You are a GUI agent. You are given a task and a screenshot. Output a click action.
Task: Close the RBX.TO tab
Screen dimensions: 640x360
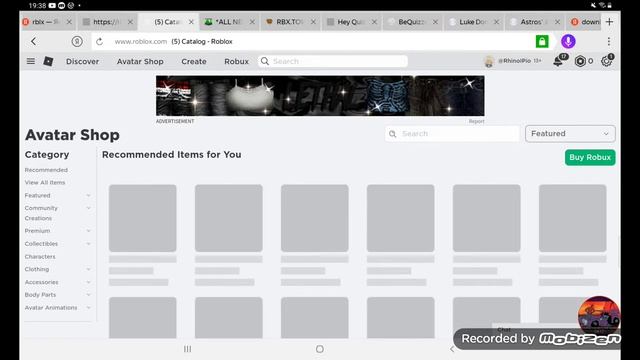point(313,22)
